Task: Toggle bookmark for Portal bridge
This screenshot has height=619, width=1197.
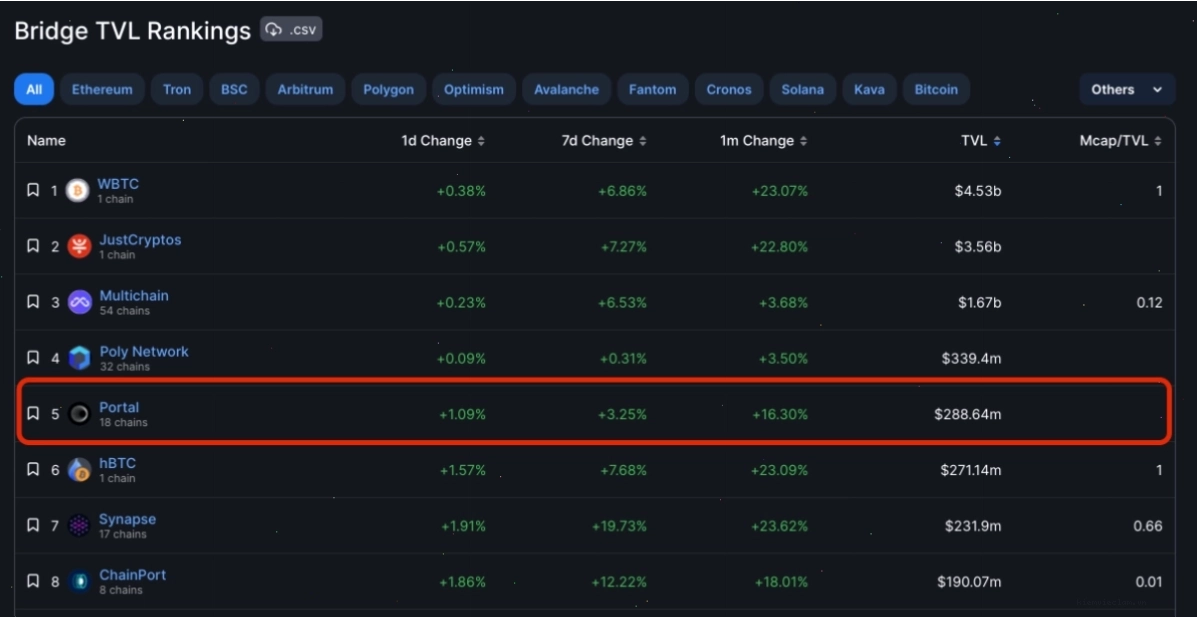Action: (33, 414)
